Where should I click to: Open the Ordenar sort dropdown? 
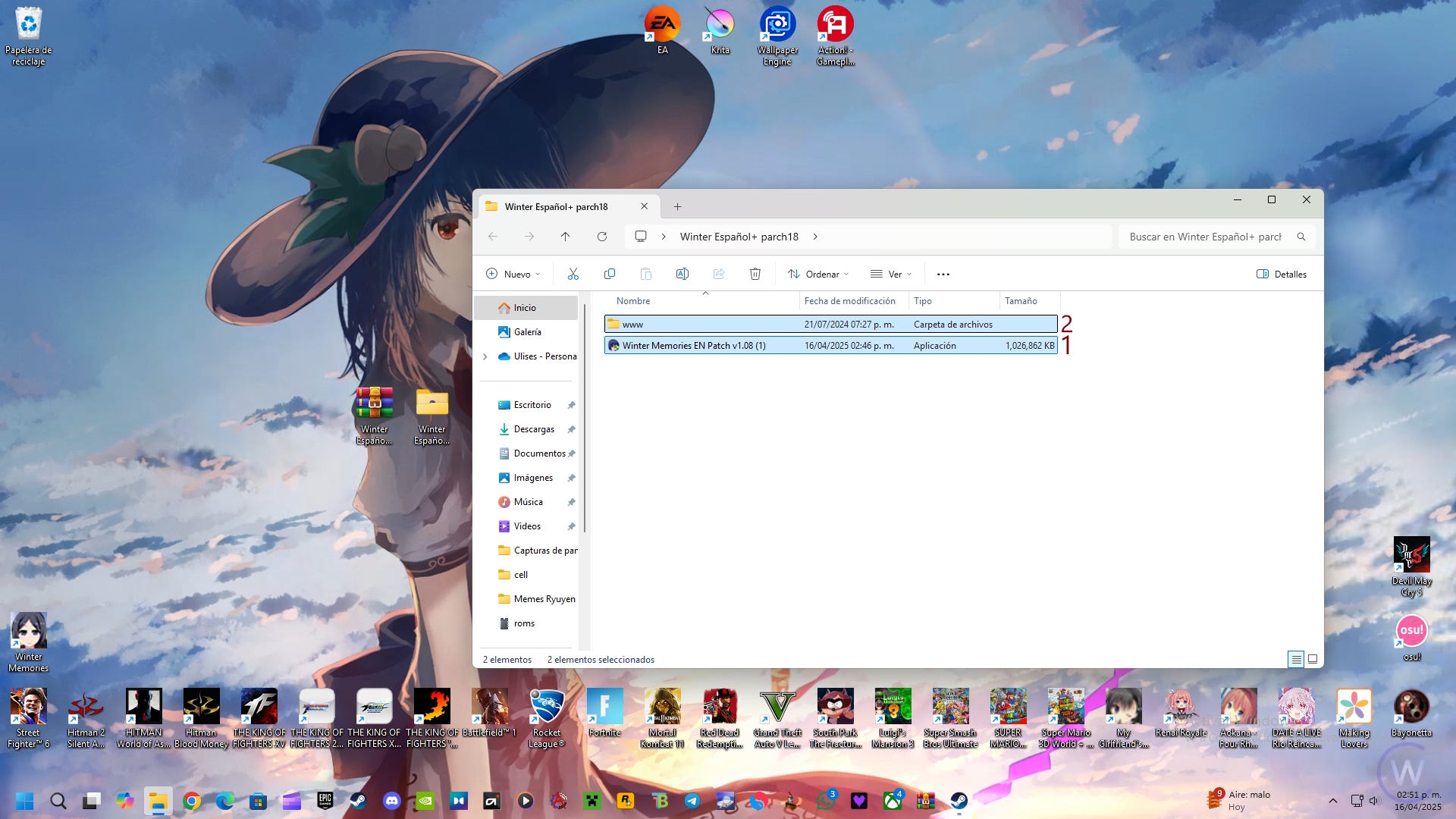point(818,274)
